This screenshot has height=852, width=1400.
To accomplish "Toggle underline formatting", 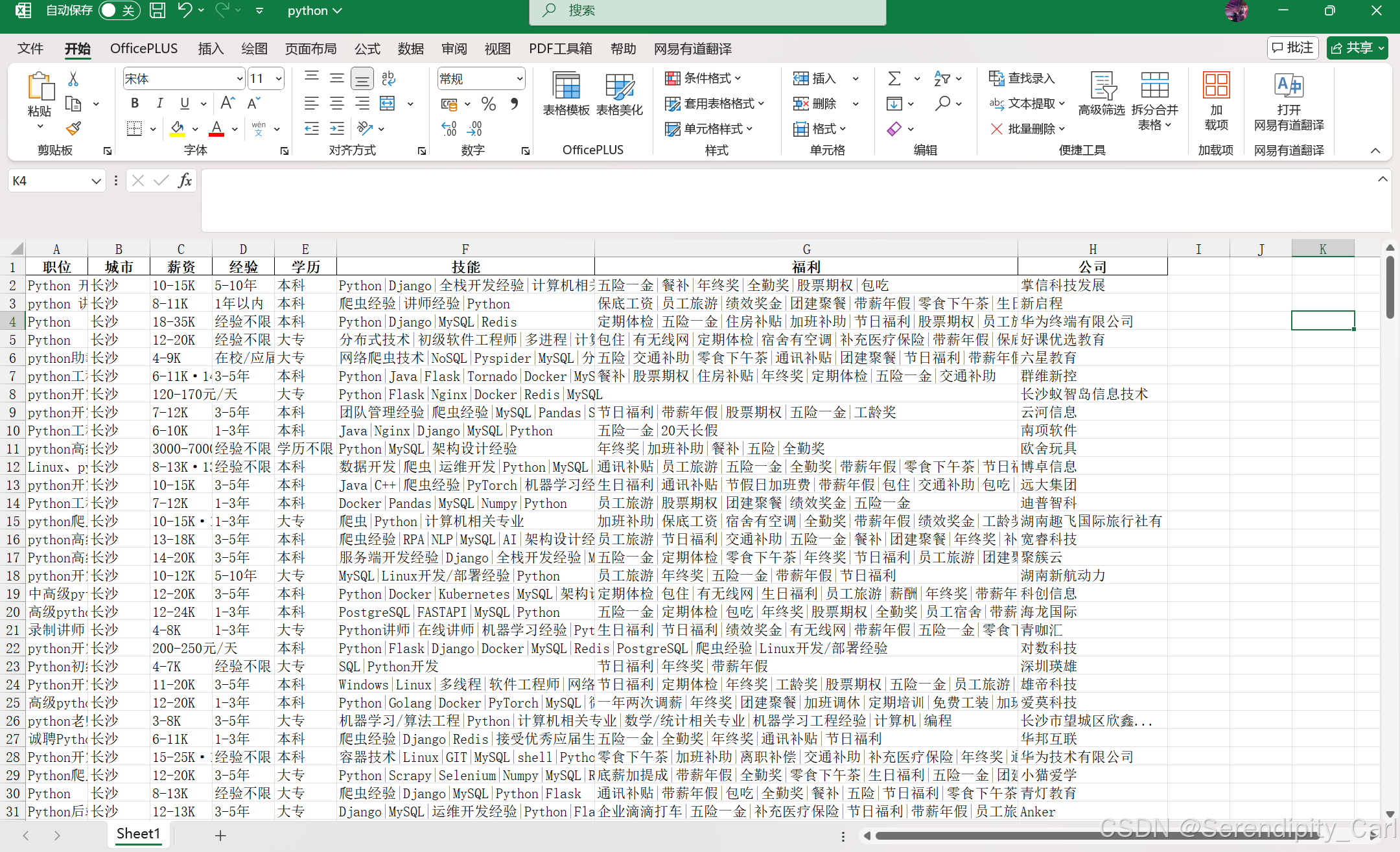I will (185, 103).
